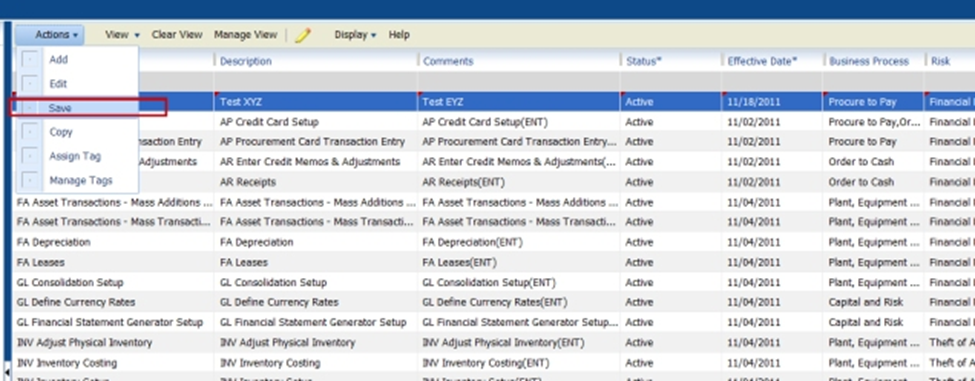Image resolution: width=975 pixels, height=381 pixels.
Task: Select FA Asset Transactions - Mass Additions name cell
Action: pos(114,202)
